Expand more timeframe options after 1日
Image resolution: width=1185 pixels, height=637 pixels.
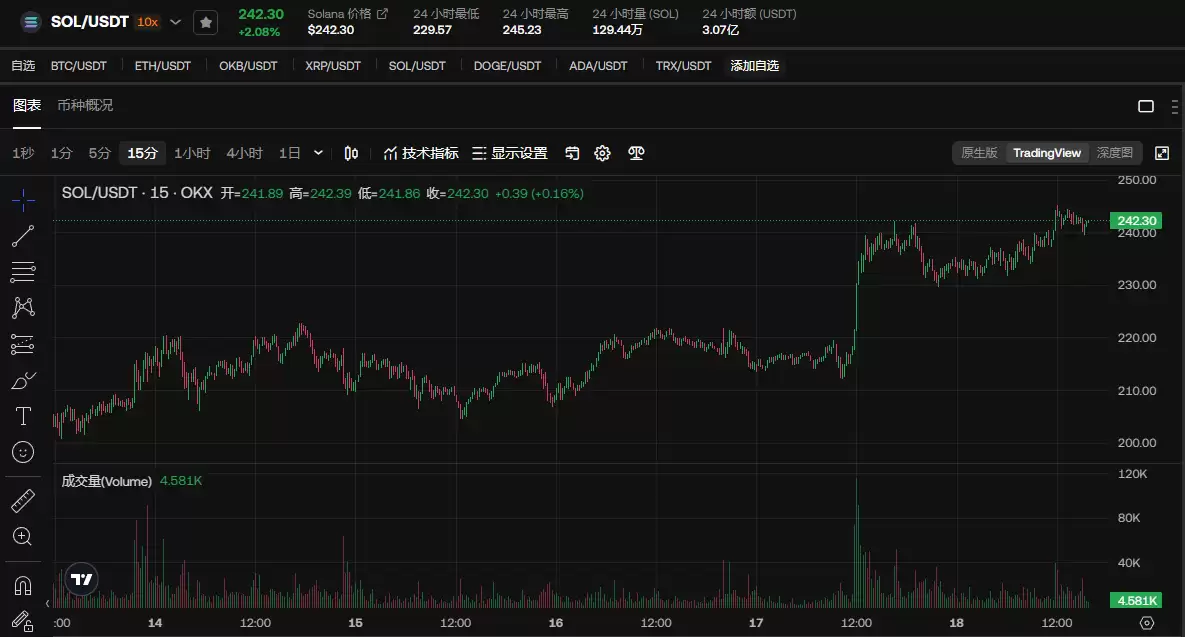pos(318,153)
